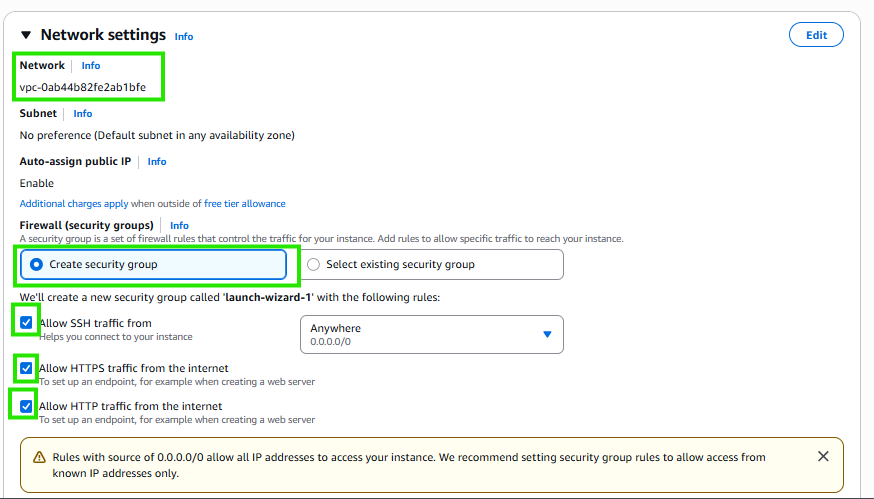Open Info link beside Network label
This screenshot has width=874, height=499.
pyautogui.click(x=91, y=66)
